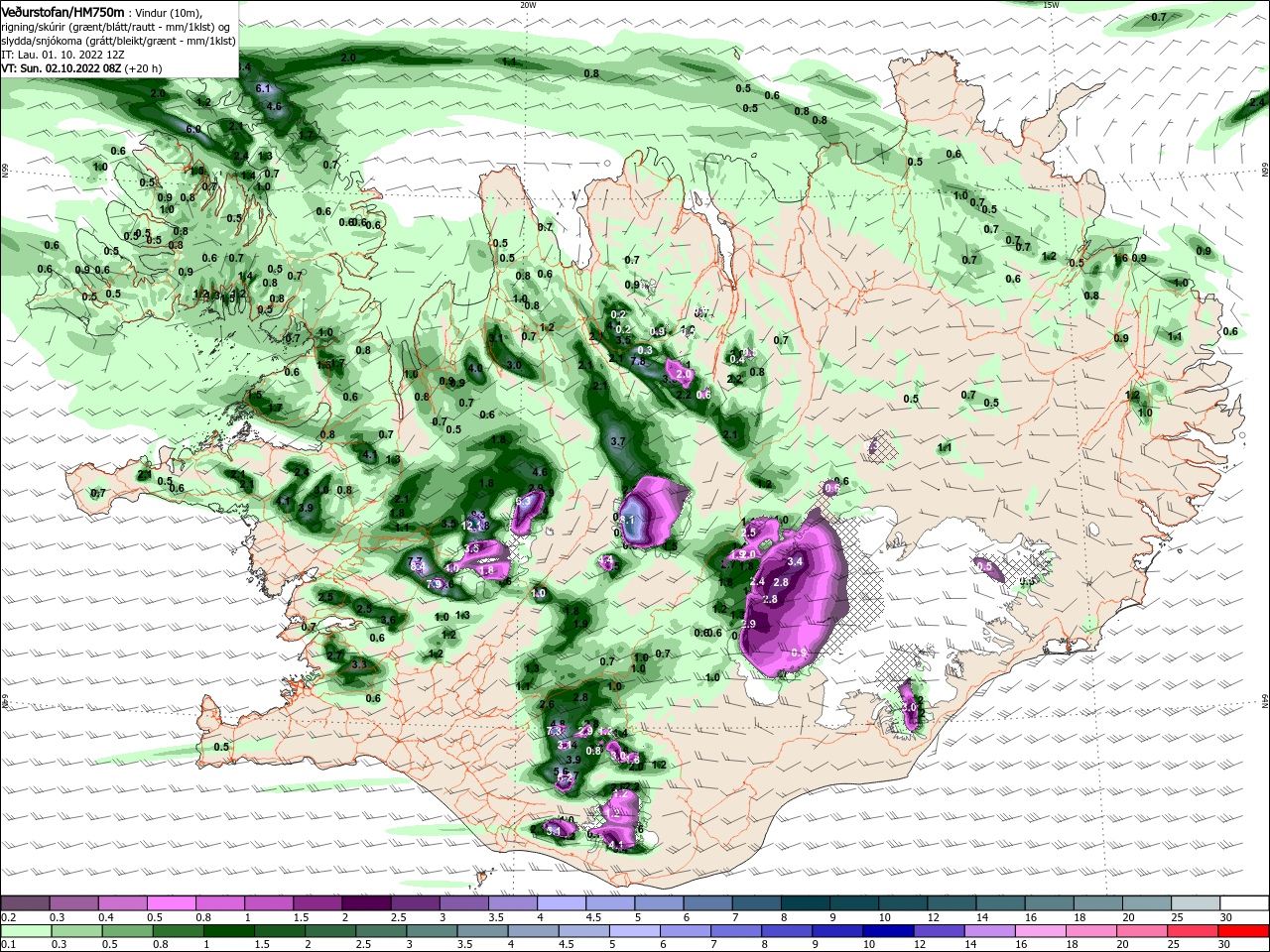The height and width of the screenshot is (952, 1270).
Task: Select the dark mauve 0.2 swatch in upper legend row
Action: coord(25,903)
